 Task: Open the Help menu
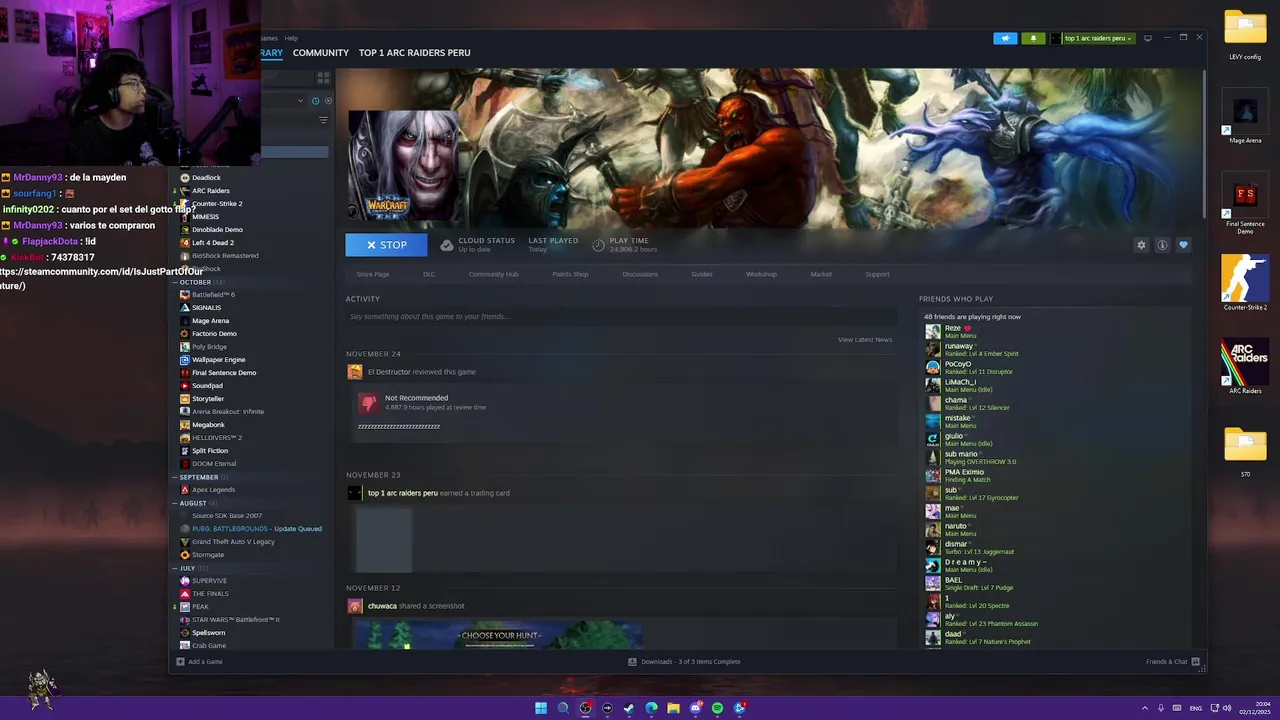291,38
